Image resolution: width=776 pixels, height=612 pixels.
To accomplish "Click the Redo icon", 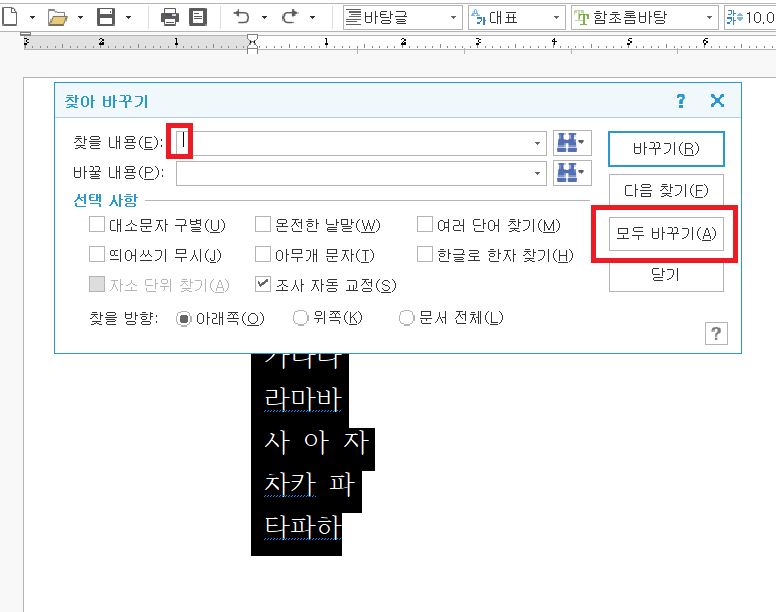I will point(290,17).
